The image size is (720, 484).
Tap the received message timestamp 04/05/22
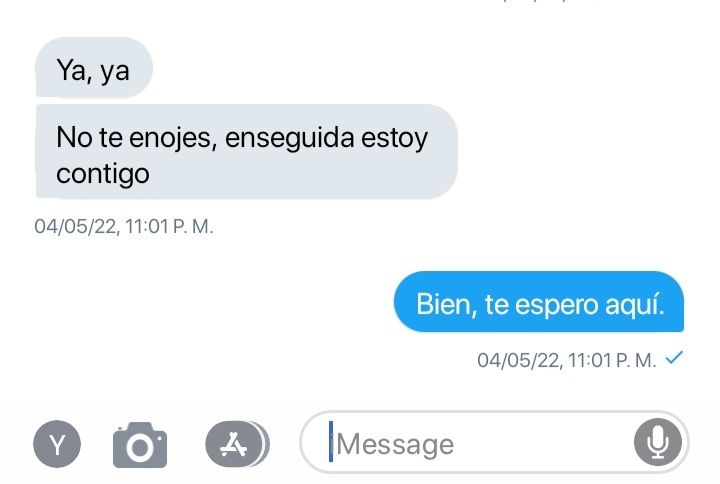(x=124, y=226)
